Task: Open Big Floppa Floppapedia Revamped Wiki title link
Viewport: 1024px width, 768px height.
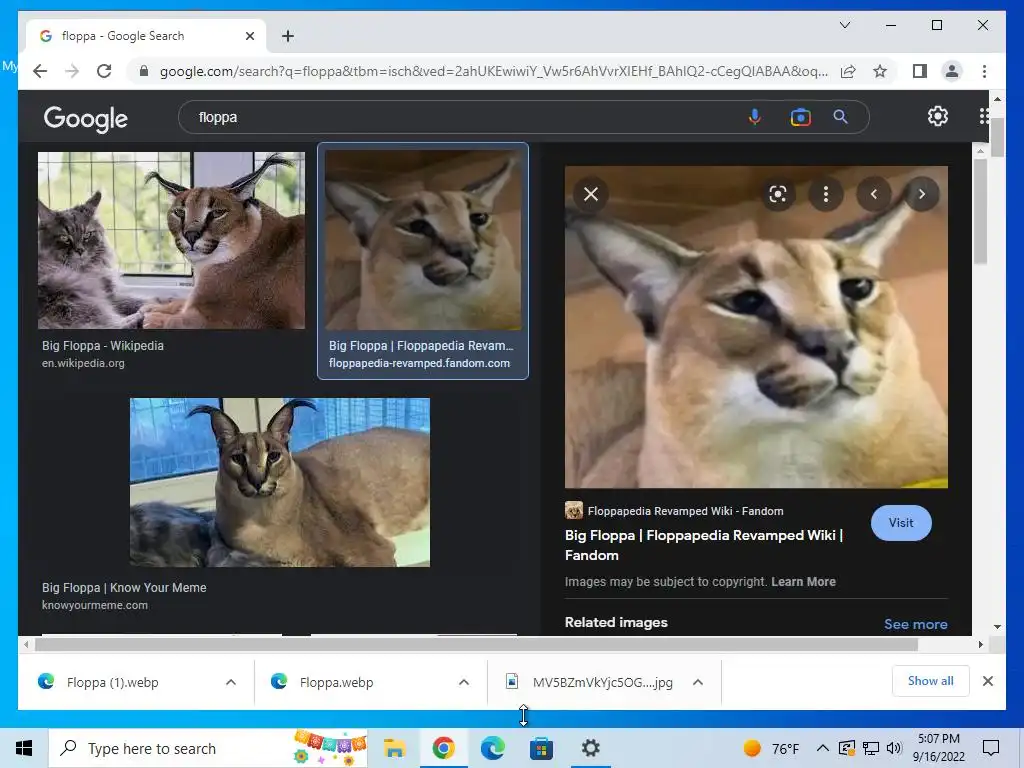Action: click(x=704, y=545)
